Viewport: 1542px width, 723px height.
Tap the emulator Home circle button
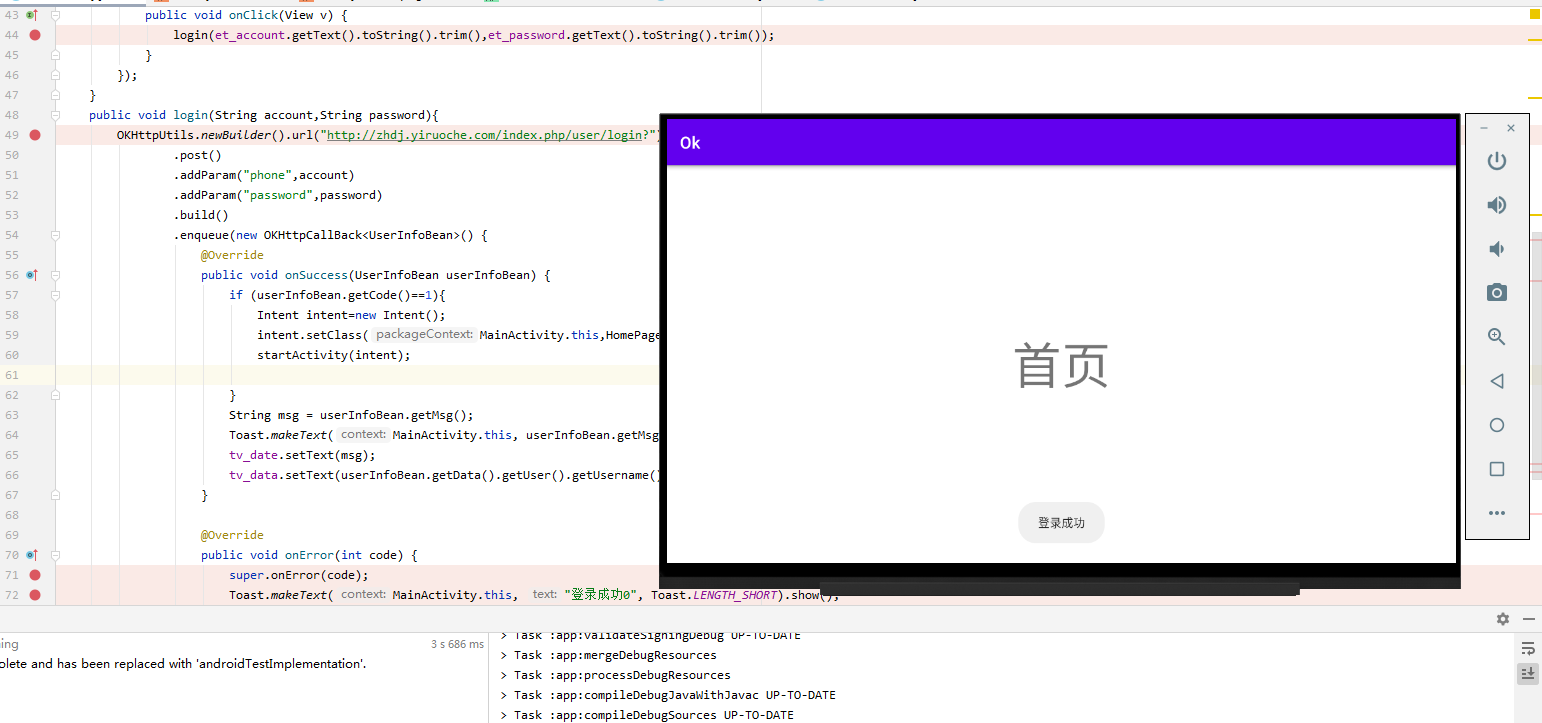tap(1497, 425)
